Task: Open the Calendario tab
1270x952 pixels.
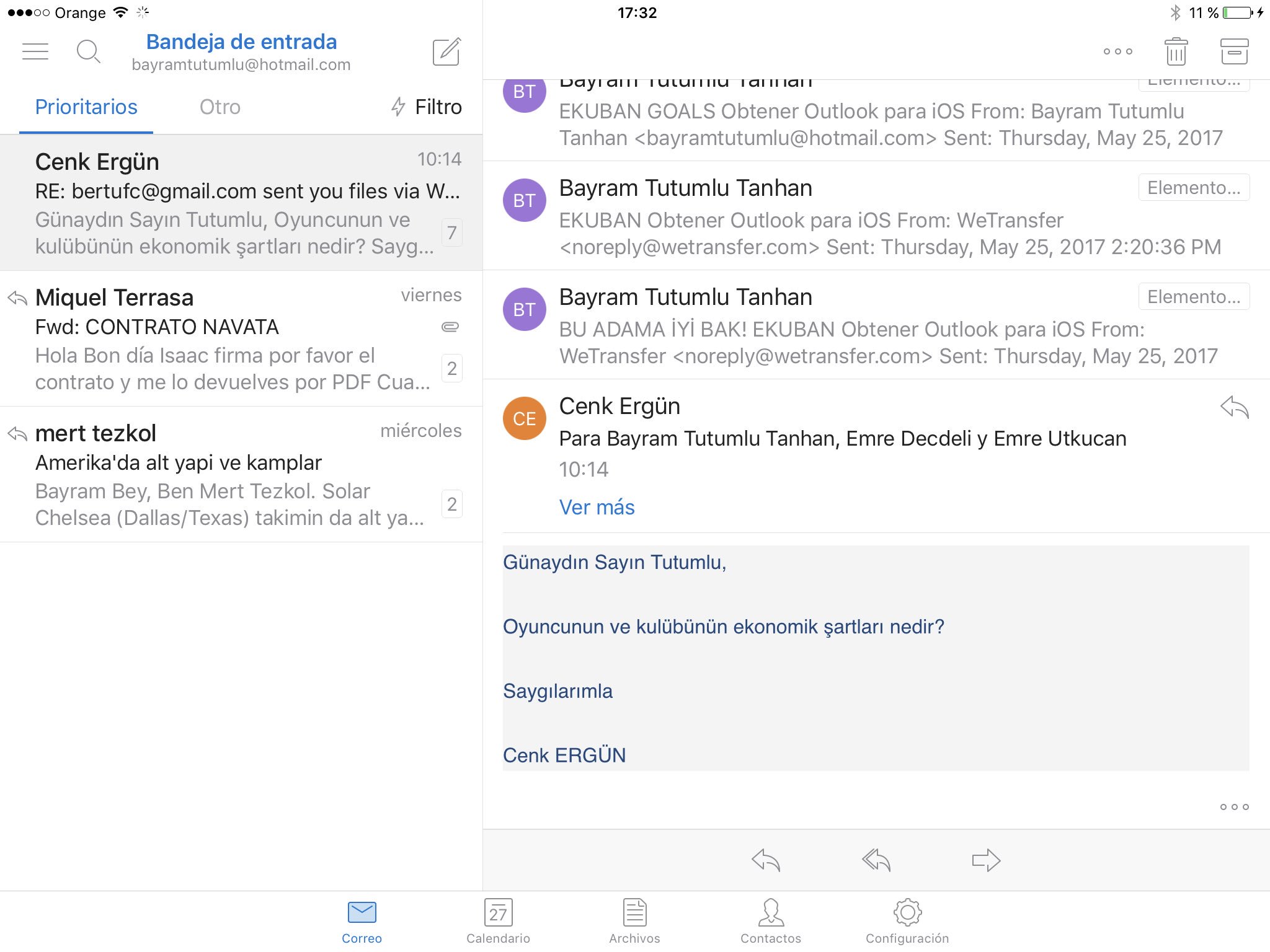Action: 498,922
